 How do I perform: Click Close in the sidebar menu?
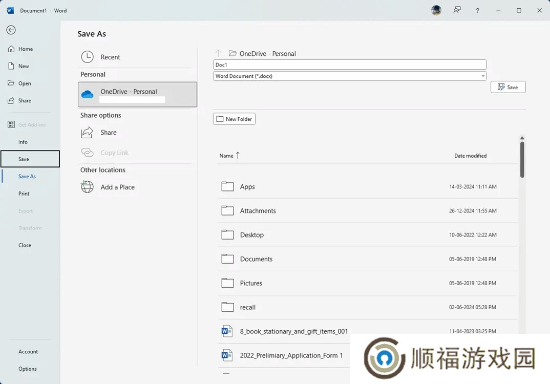[x=25, y=245]
